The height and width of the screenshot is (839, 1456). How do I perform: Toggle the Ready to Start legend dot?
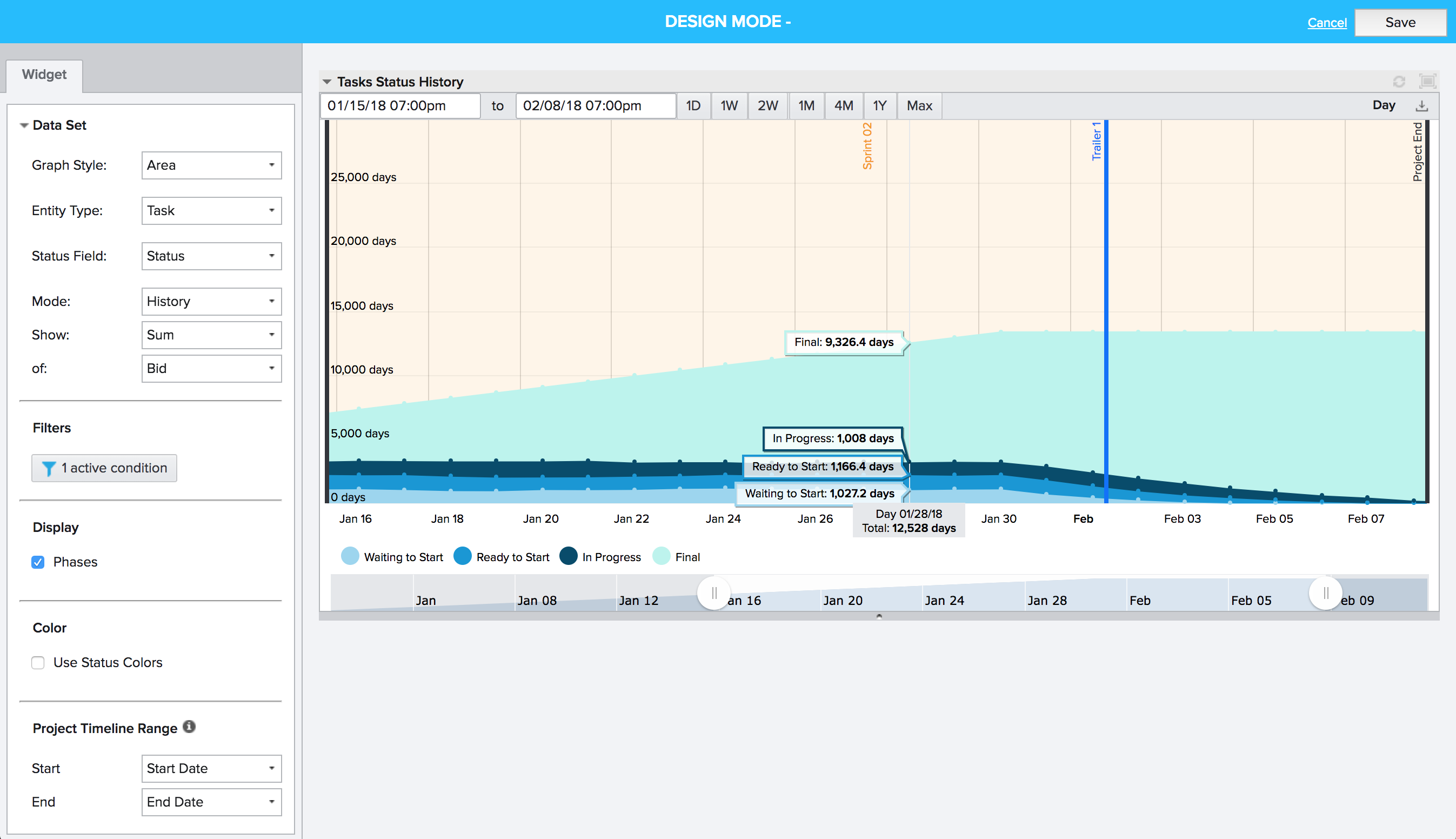[x=463, y=557]
